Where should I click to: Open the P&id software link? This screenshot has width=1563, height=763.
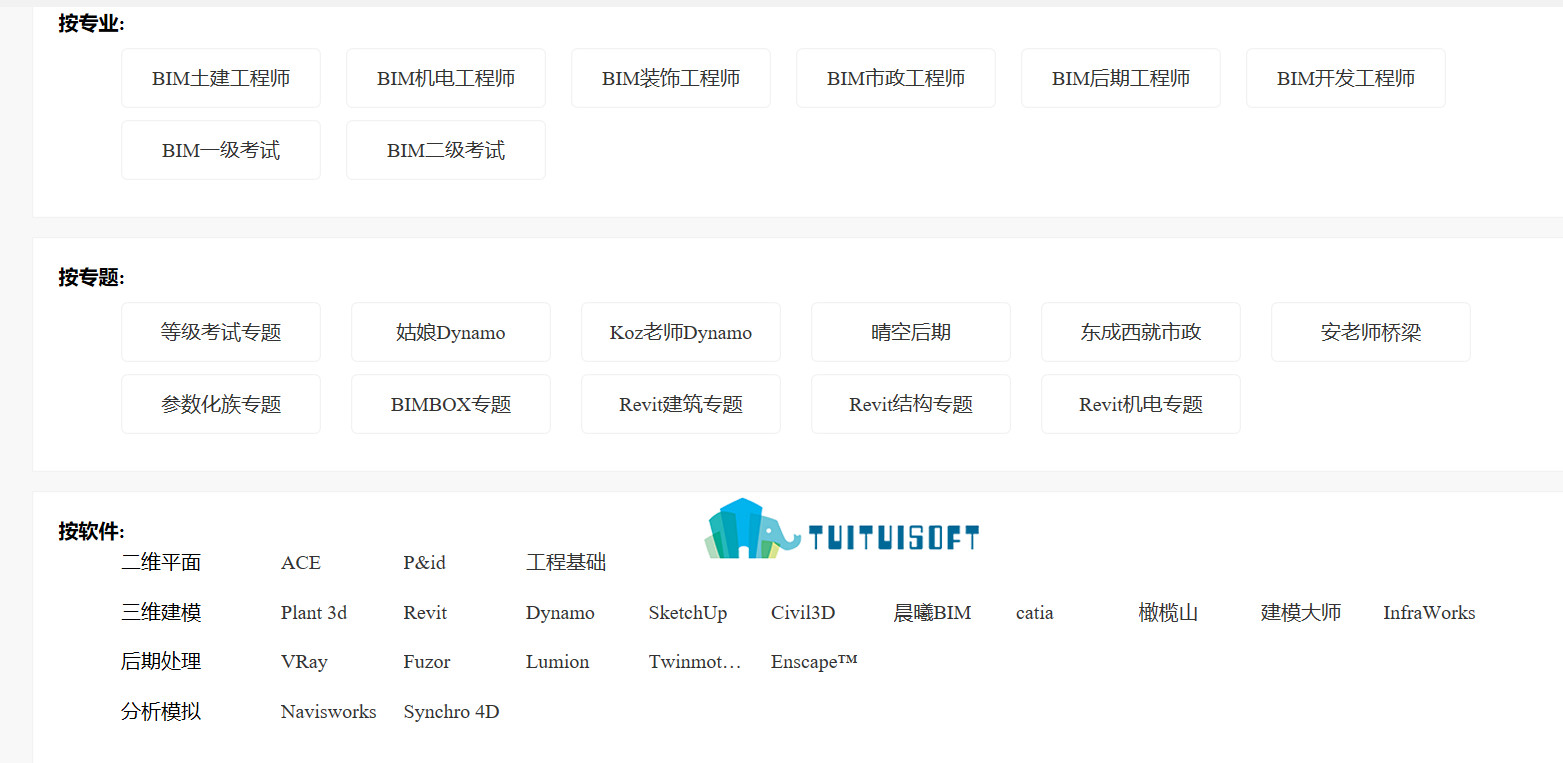425,563
